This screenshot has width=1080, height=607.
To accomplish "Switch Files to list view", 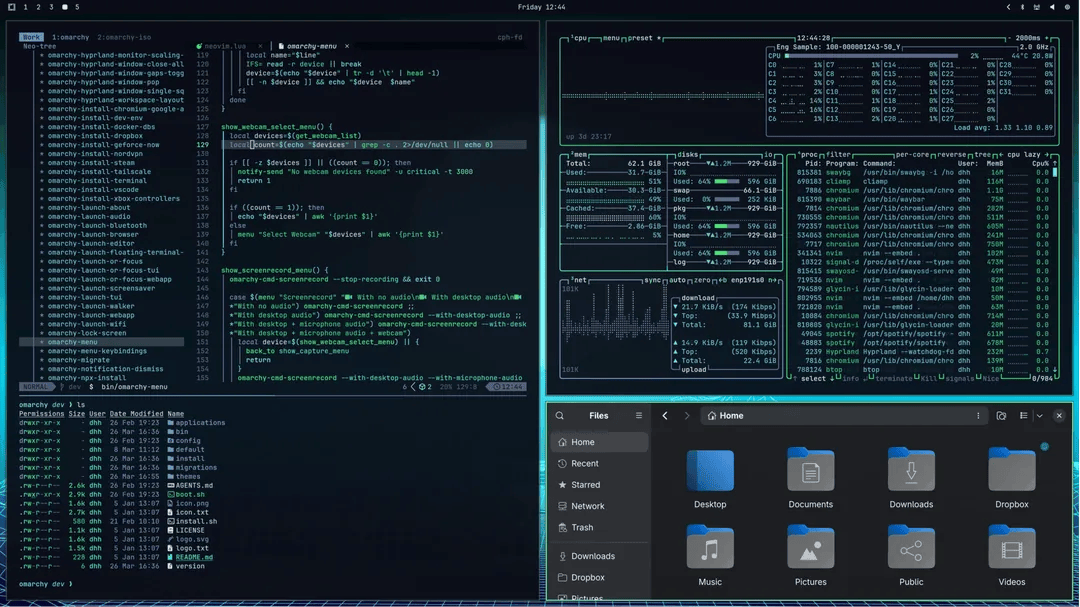I will point(1024,415).
